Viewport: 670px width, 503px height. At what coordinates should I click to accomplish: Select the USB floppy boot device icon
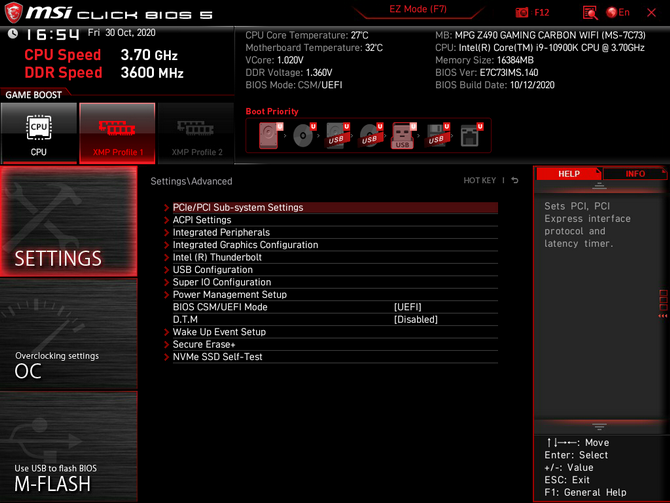click(438, 135)
